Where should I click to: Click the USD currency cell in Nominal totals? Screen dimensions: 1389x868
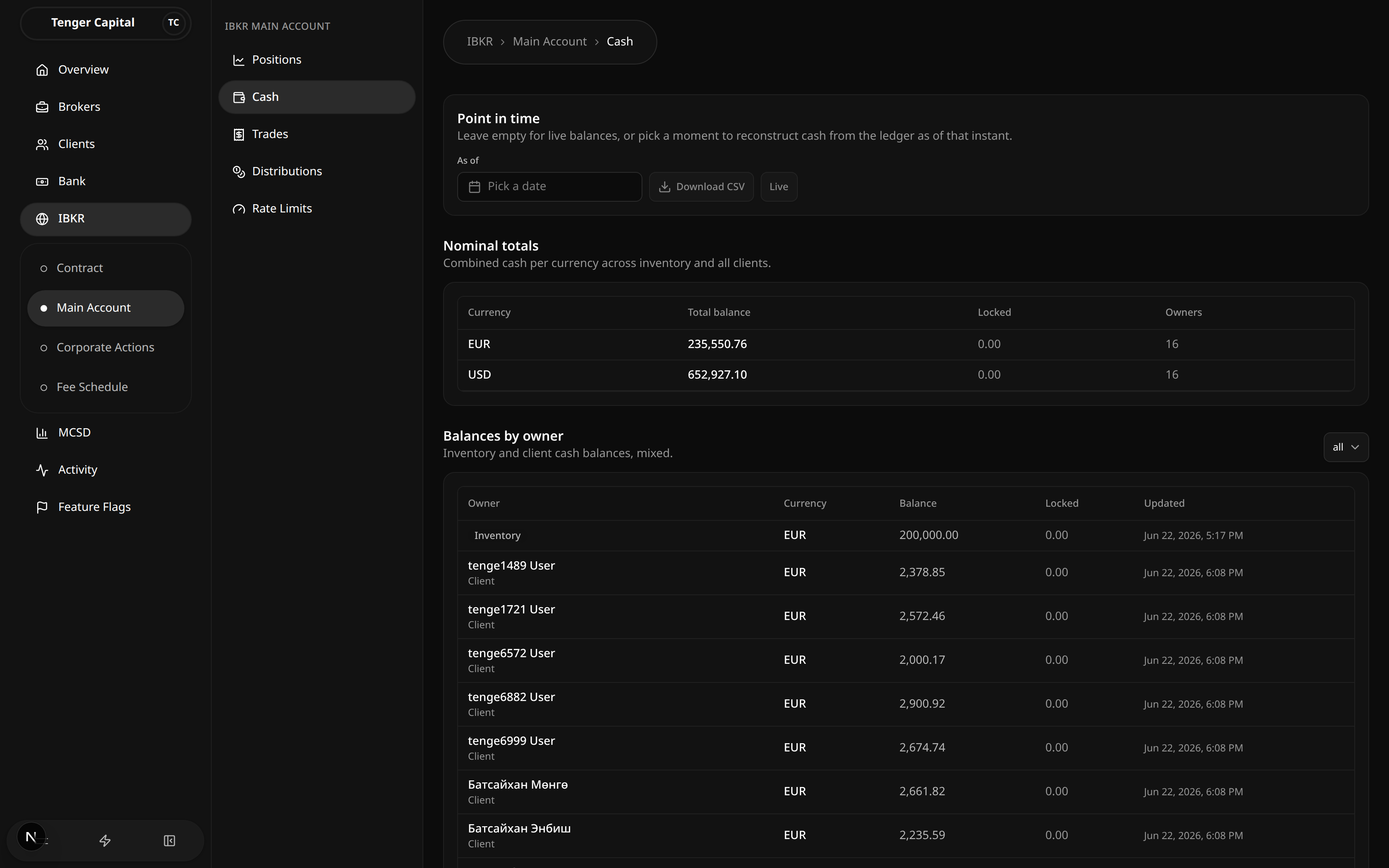[x=479, y=375]
